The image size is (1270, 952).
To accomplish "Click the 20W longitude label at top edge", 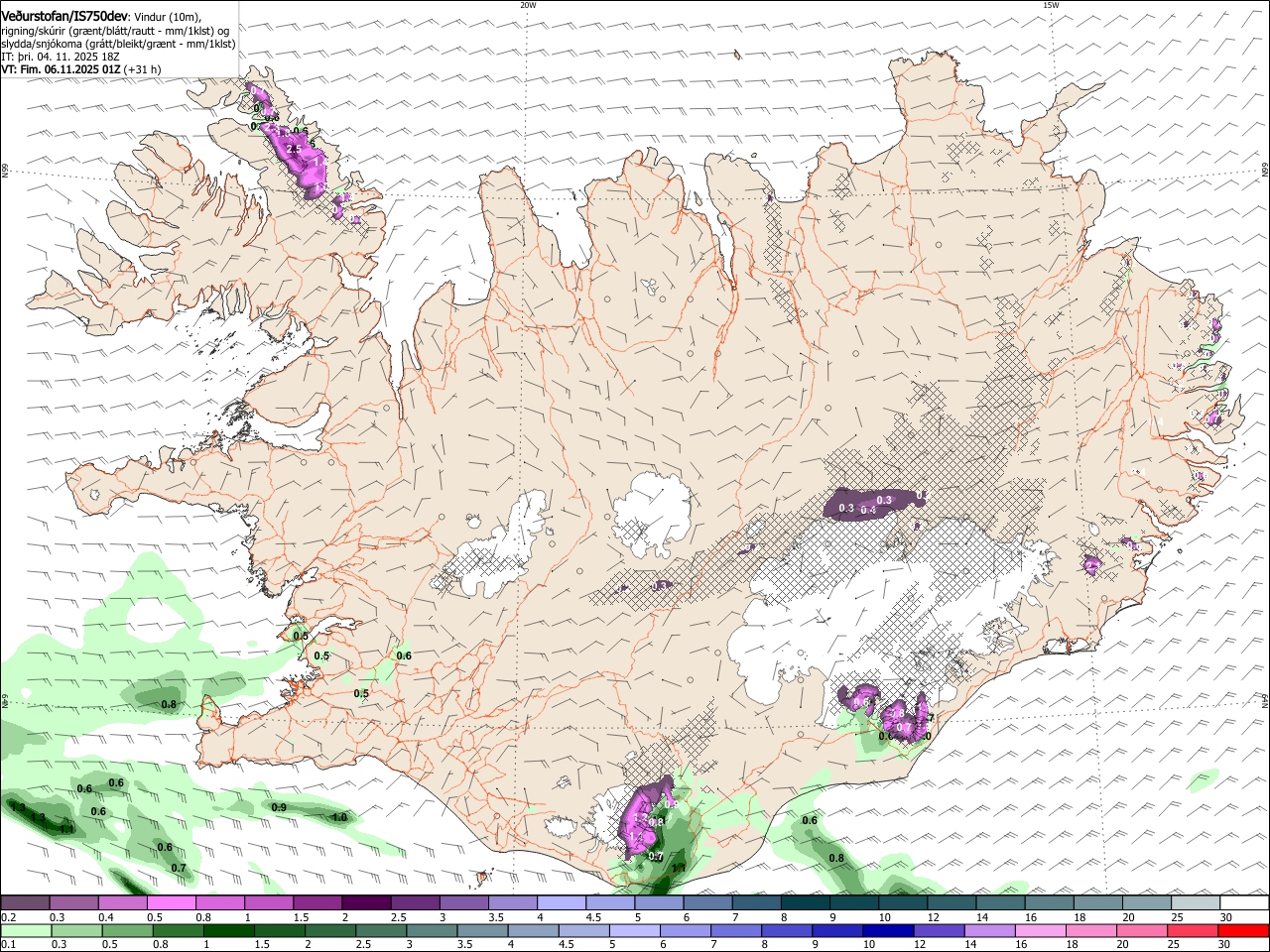I will coord(528,5).
